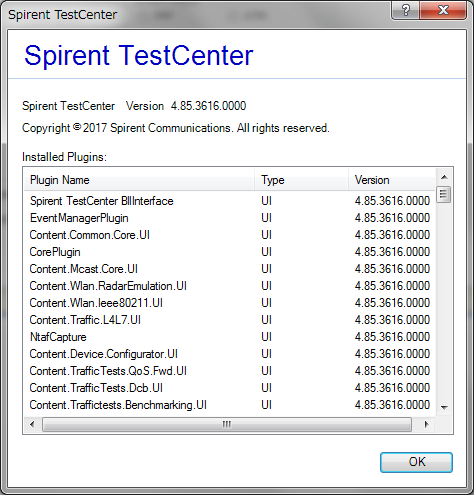Click the version cell for EventManagerPlugin
This screenshot has width=474, height=495.
coord(392,218)
